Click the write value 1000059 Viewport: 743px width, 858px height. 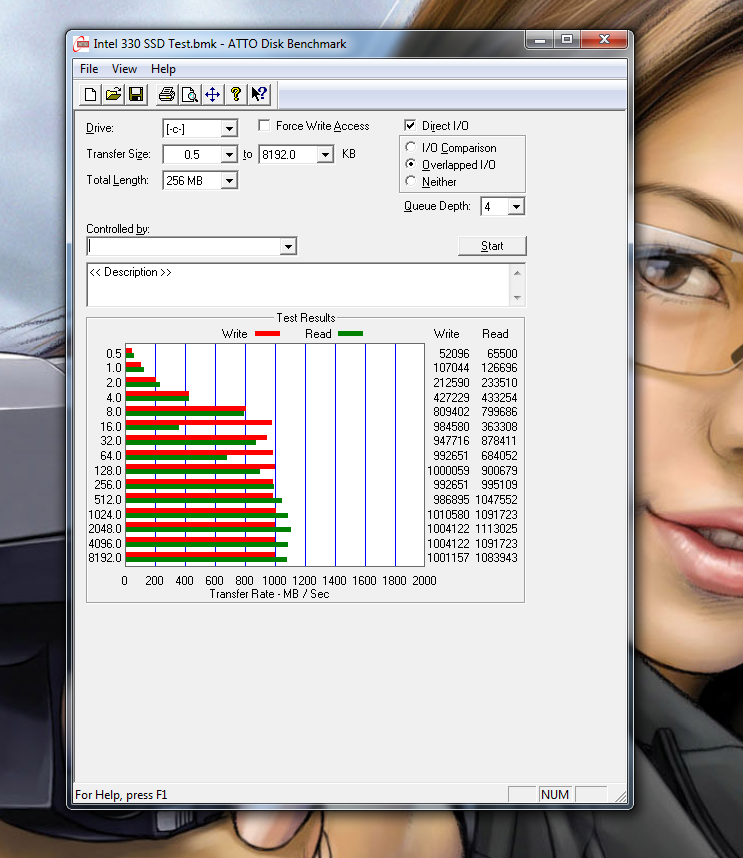(448, 471)
